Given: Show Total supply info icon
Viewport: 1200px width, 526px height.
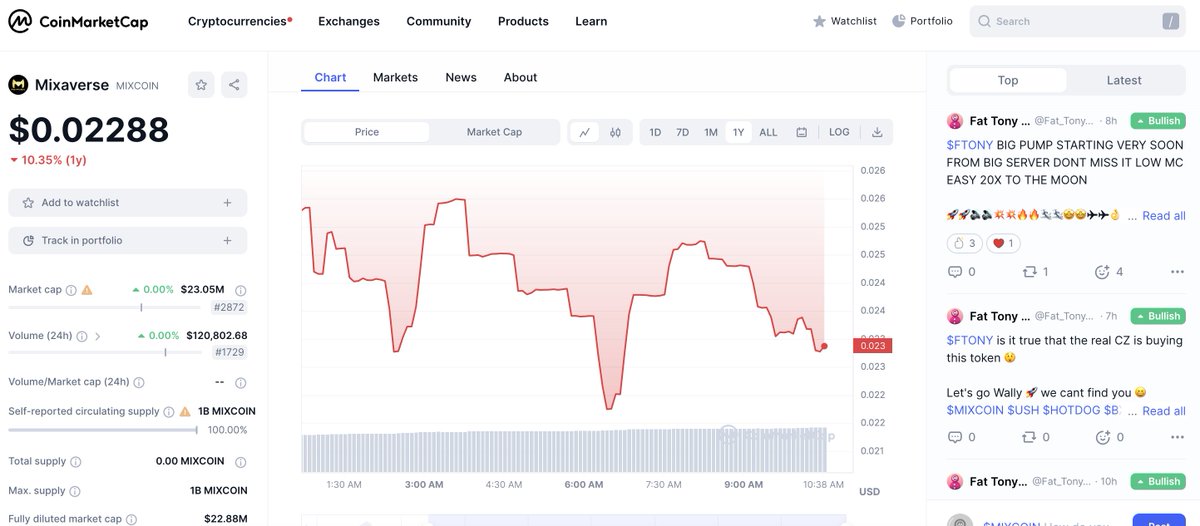Looking at the screenshot, I should pyautogui.click(x=76, y=462).
